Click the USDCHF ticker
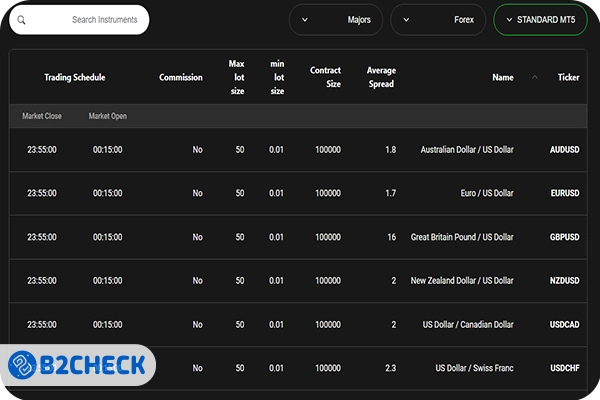Screen dimensions: 600x400 tap(564, 369)
